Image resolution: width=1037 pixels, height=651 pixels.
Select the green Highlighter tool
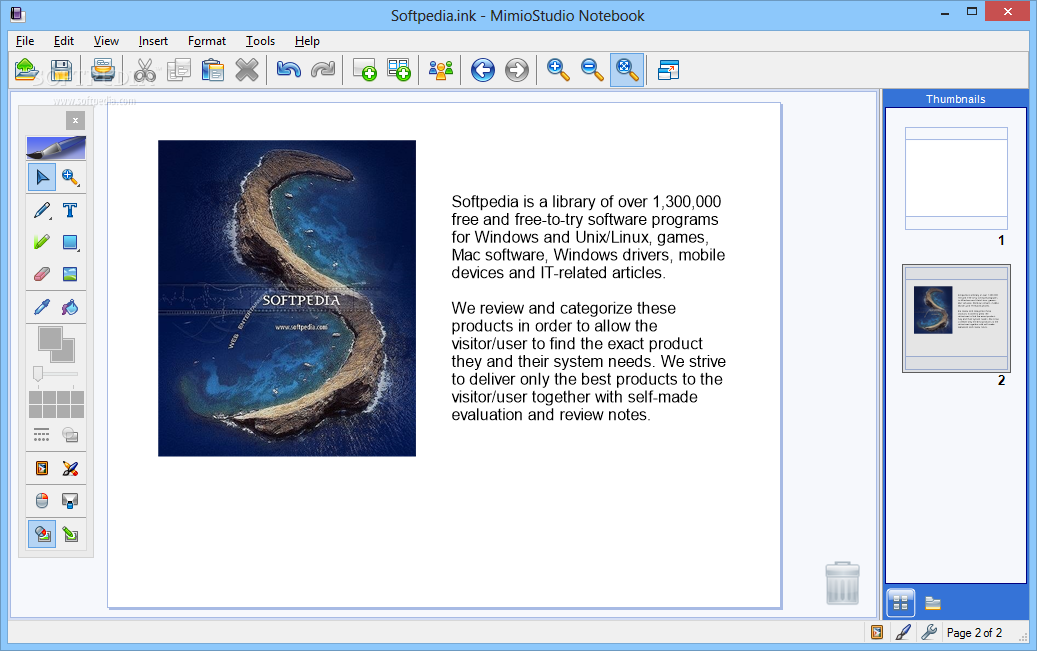42,242
